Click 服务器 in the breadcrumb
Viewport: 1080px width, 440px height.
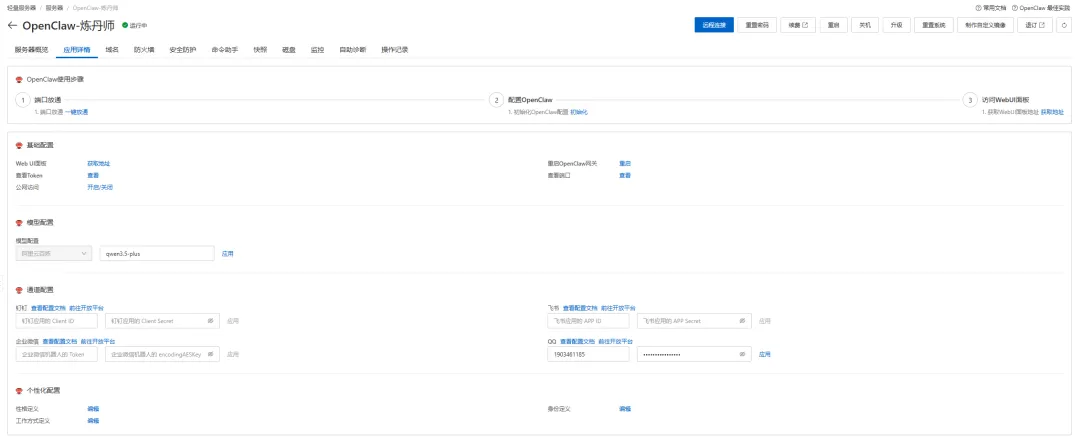54,8
